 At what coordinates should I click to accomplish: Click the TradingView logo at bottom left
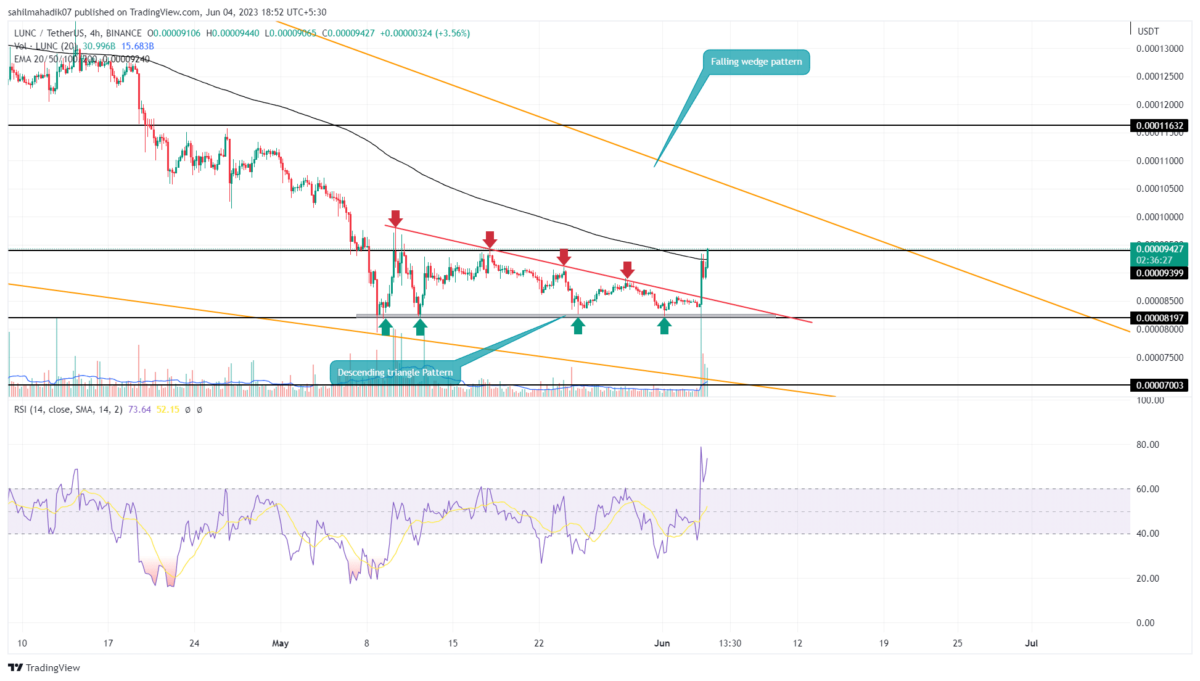(x=44, y=667)
